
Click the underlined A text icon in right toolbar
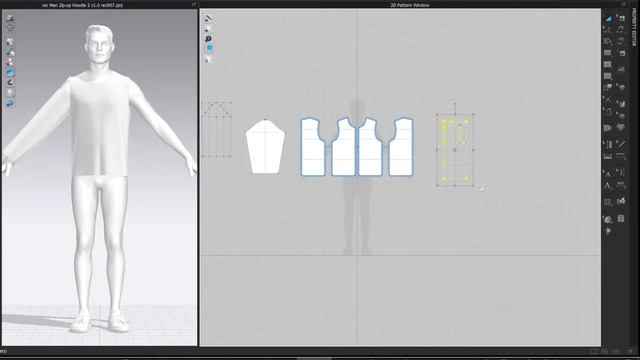(607, 186)
